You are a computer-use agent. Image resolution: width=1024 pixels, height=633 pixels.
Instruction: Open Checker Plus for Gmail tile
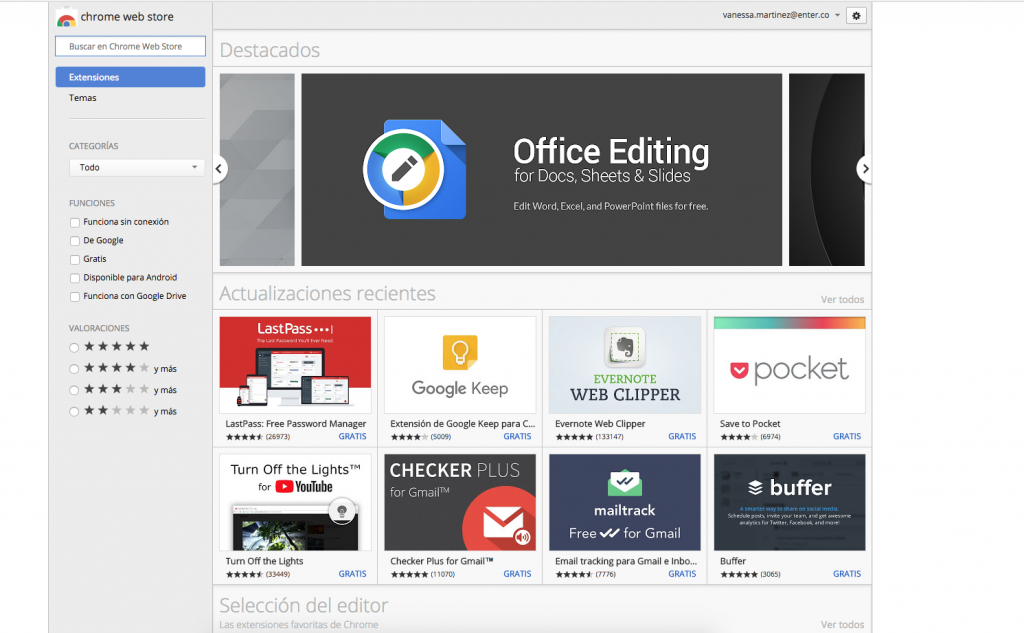460,502
